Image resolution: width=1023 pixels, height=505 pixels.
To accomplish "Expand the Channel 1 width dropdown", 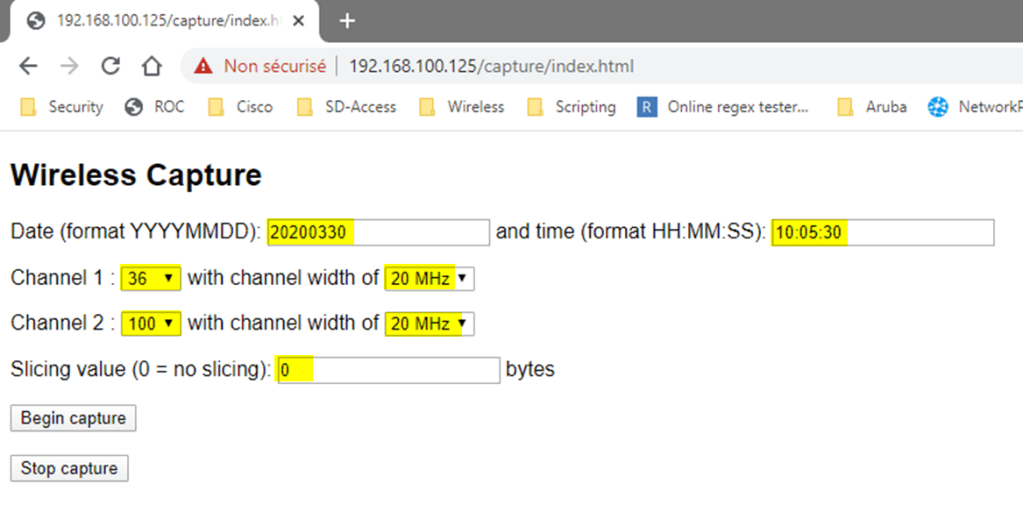I will coord(429,278).
